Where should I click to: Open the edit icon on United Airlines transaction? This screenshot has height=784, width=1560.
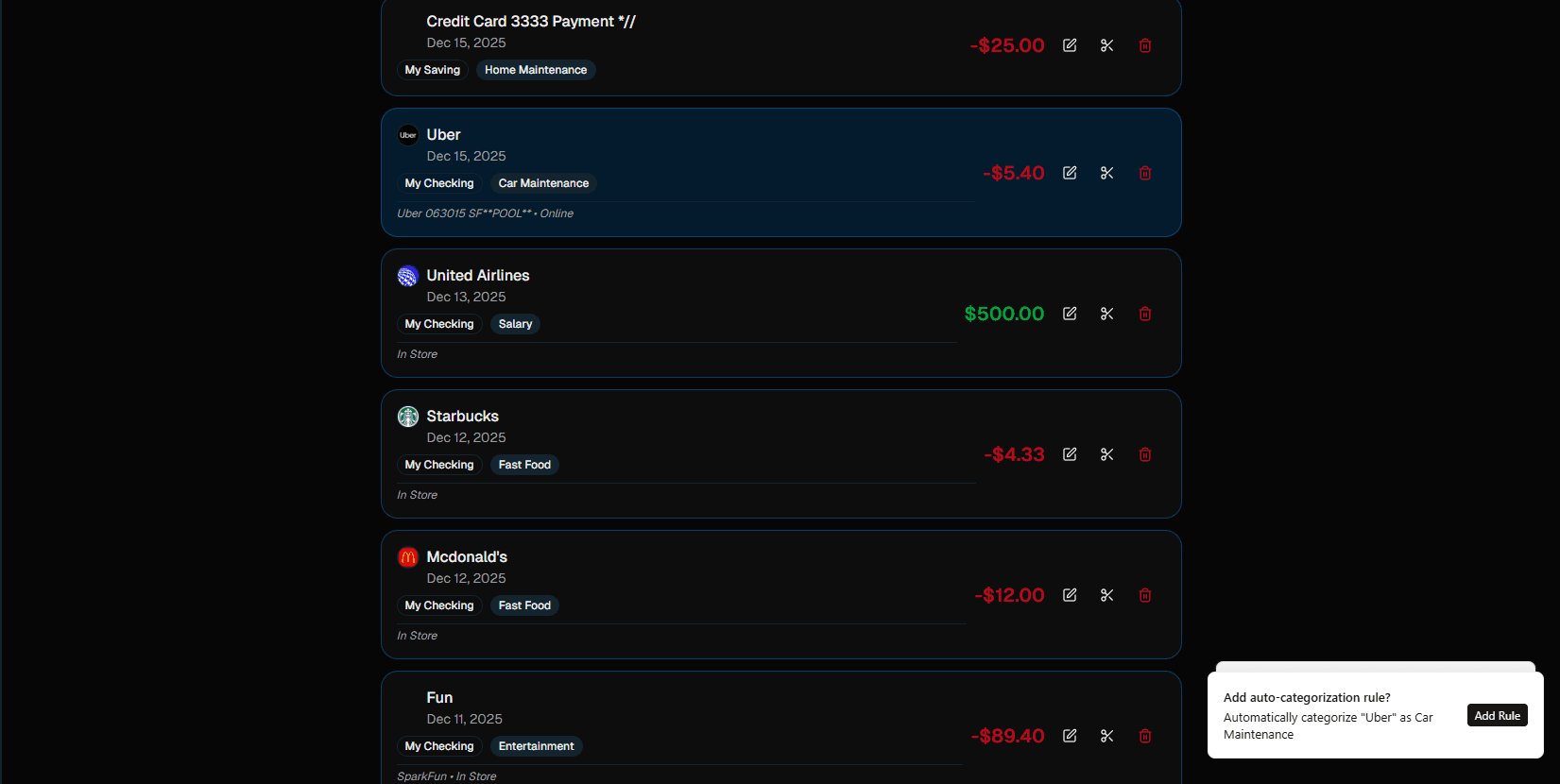[x=1069, y=314]
